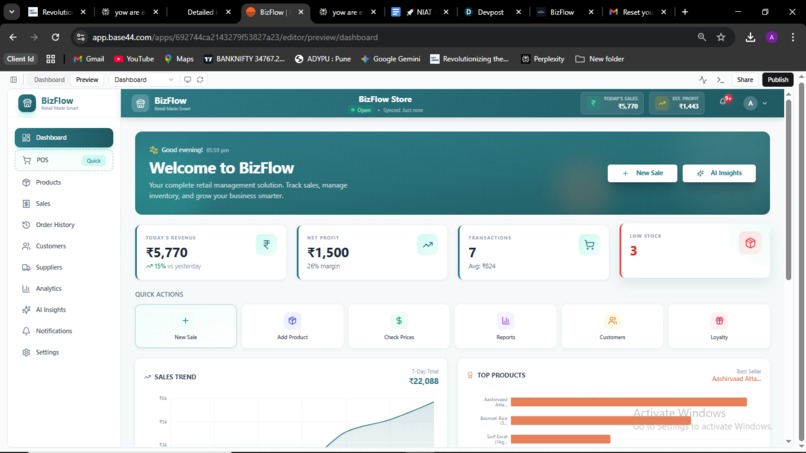This screenshot has height=453, width=806.
Task: Click the Analytics bar chart icon
Action: [26, 288]
